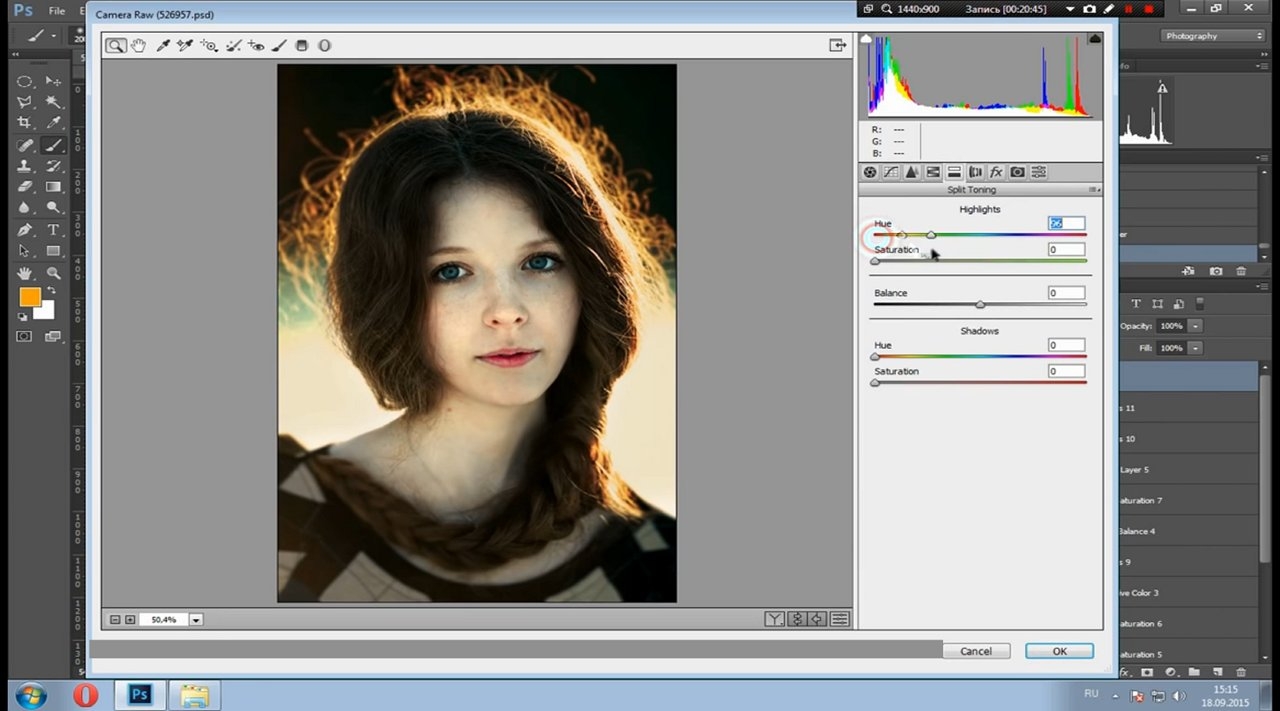The image size is (1280, 711).
Task: Toggle the before/after preview view
Action: click(774, 619)
